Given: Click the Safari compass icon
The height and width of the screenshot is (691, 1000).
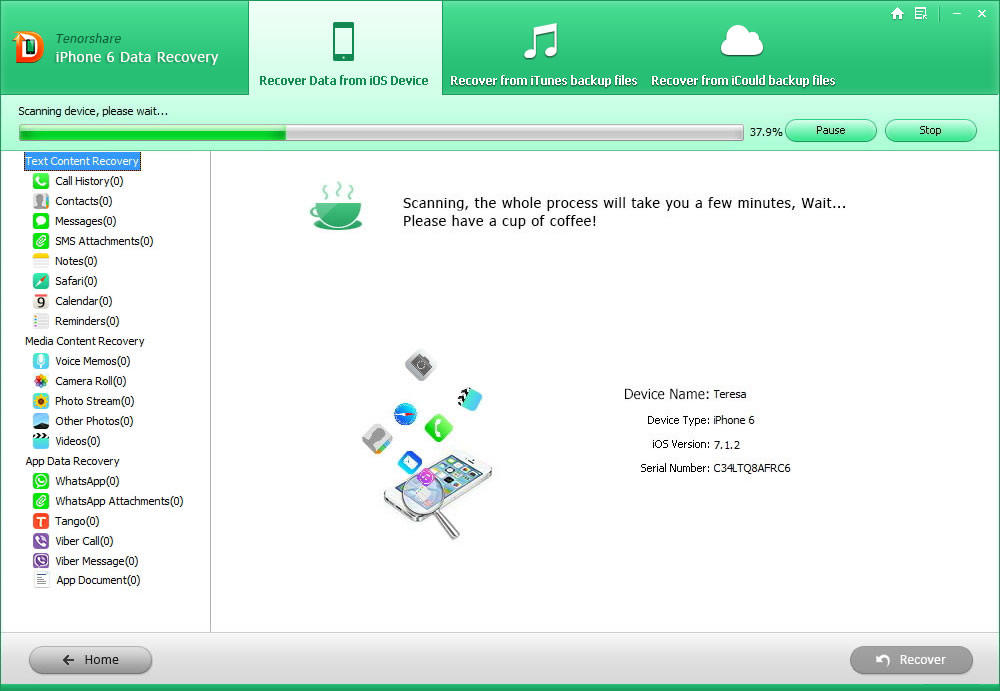Looking at the screenshot, I should click(41, 281).
